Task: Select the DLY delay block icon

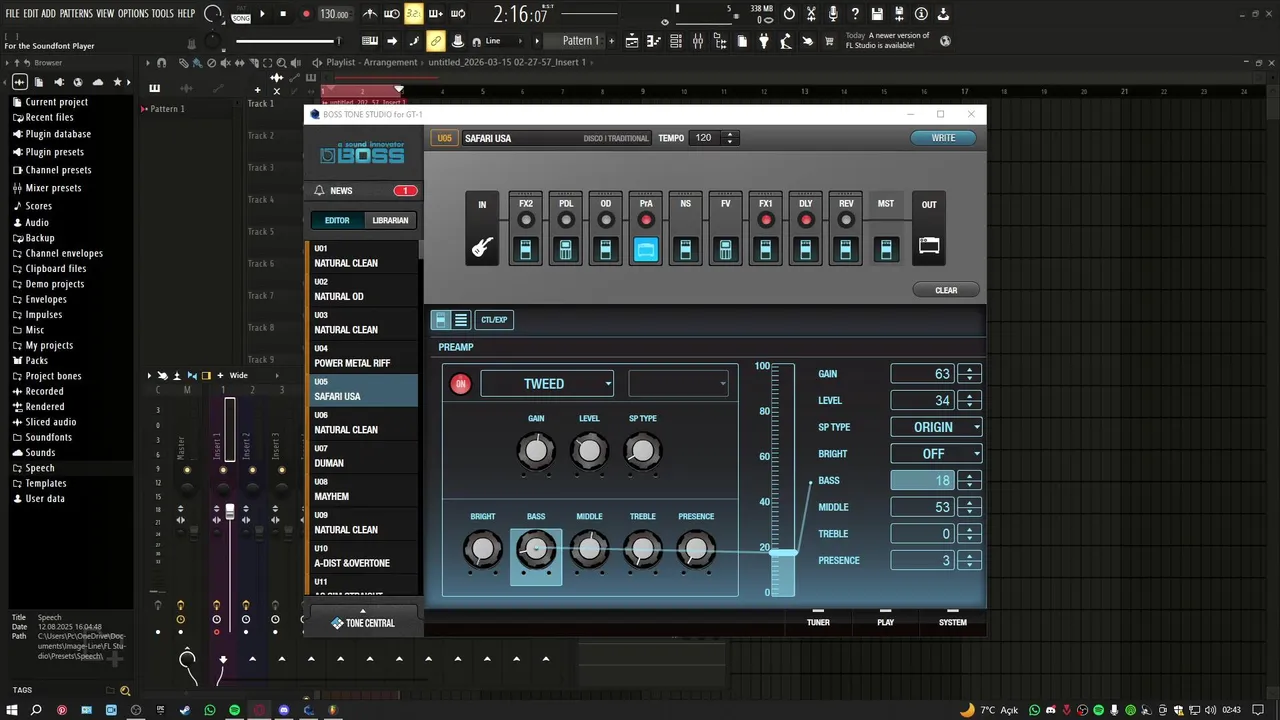Action: tap(806, 249)
